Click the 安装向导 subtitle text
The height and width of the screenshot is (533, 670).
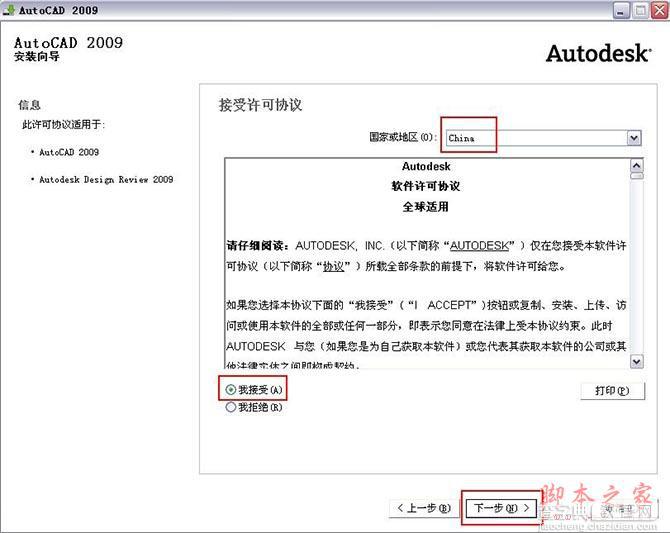coord(37,56)
